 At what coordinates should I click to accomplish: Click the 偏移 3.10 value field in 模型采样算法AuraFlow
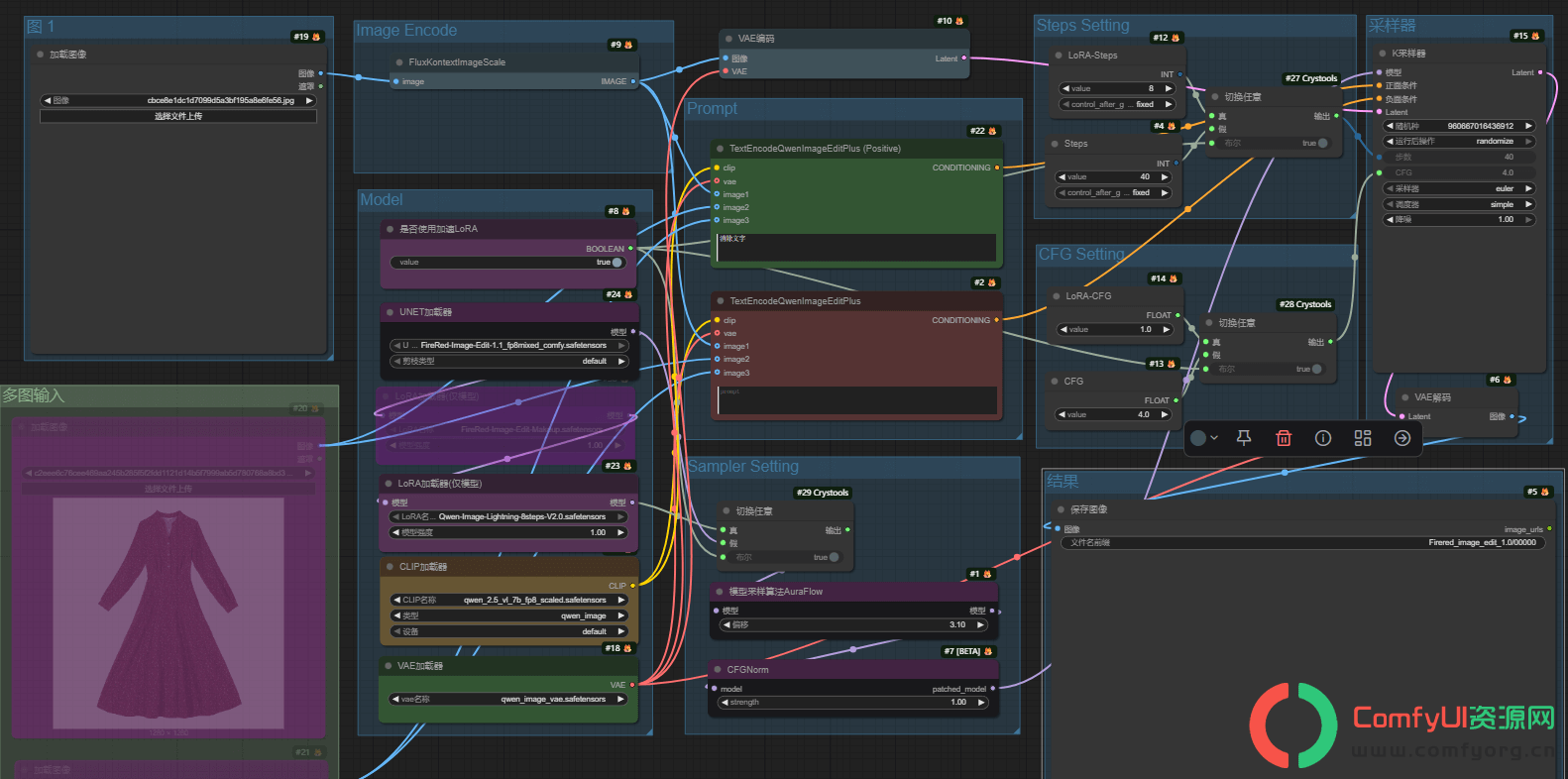[854, 624]
